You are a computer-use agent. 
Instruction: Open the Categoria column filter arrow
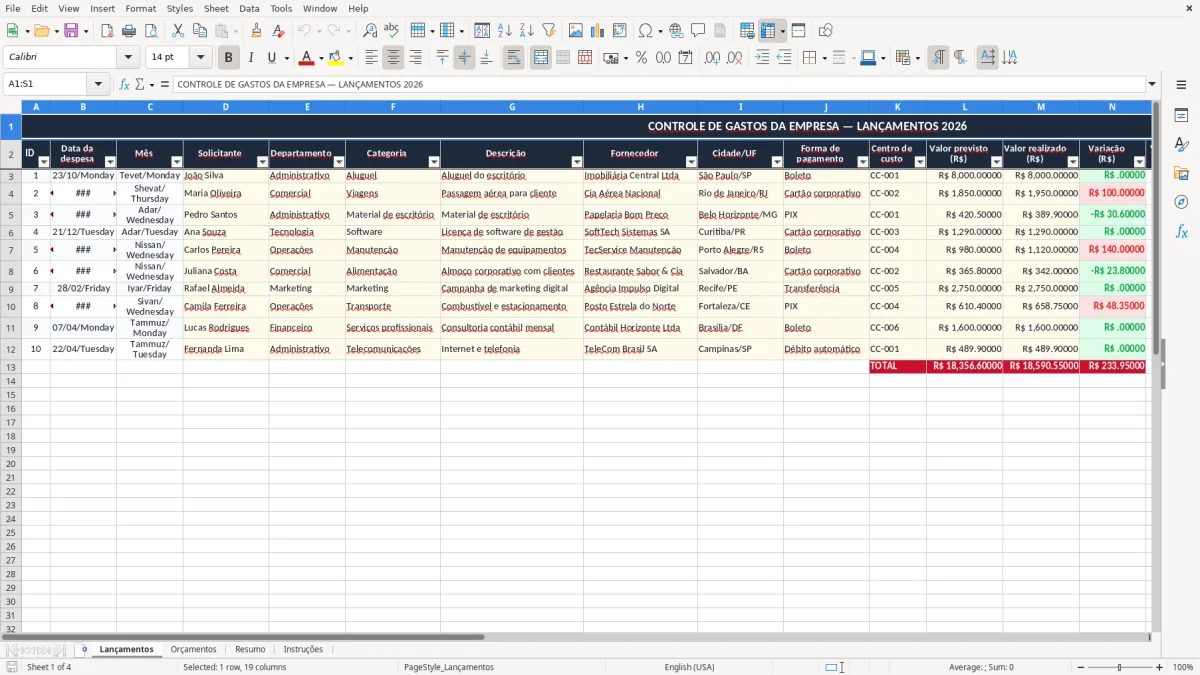pyautogui.click(x=434, y=162)
